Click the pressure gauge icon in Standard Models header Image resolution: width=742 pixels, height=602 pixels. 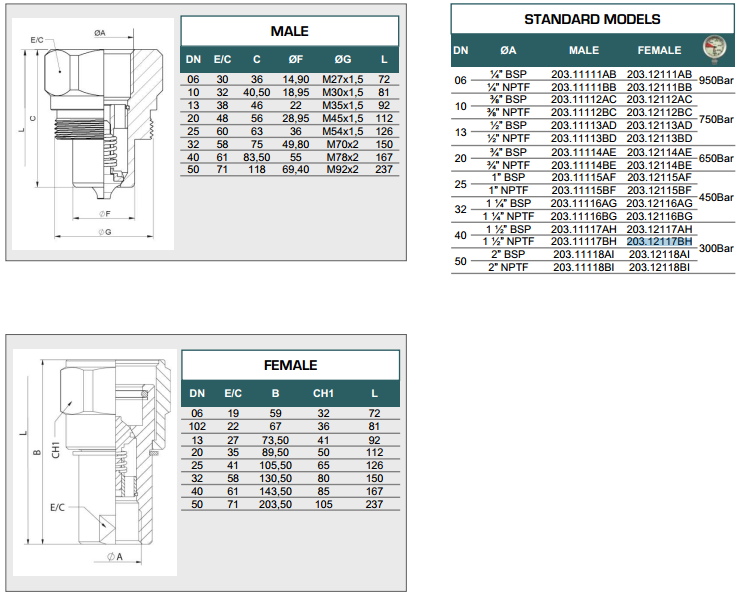pyautogui.click(x=714, y=49)
